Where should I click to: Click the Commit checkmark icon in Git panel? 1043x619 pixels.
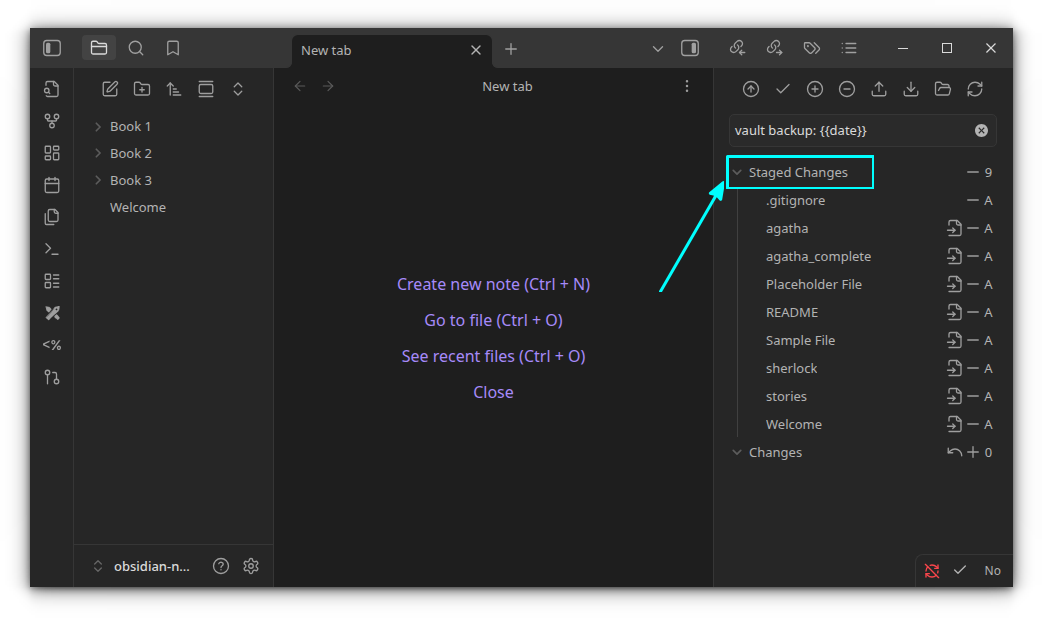[783, 89]
